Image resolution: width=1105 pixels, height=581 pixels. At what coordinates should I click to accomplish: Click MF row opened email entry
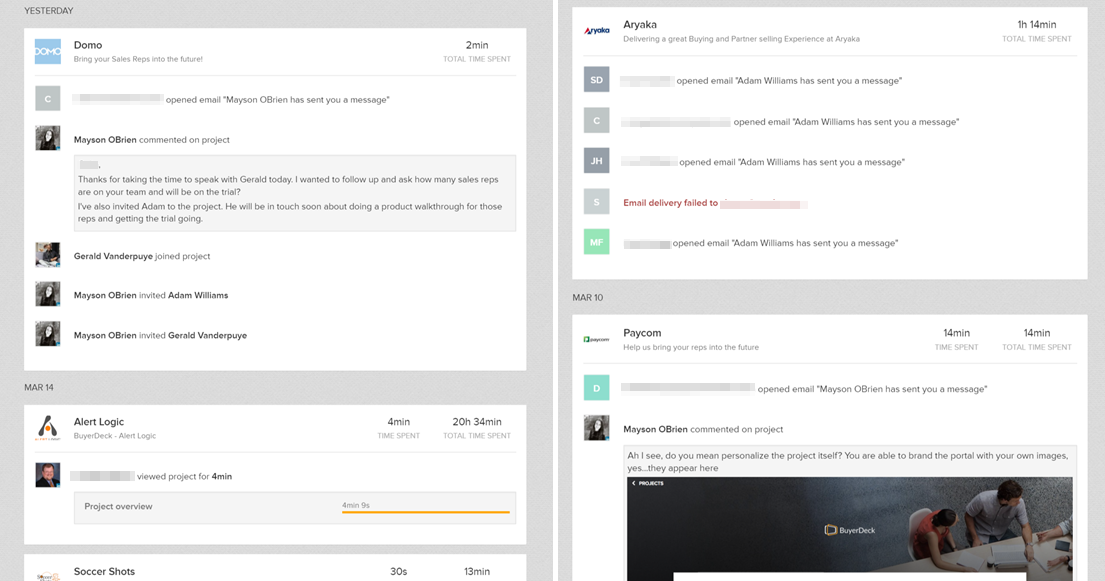click(785, 243)
